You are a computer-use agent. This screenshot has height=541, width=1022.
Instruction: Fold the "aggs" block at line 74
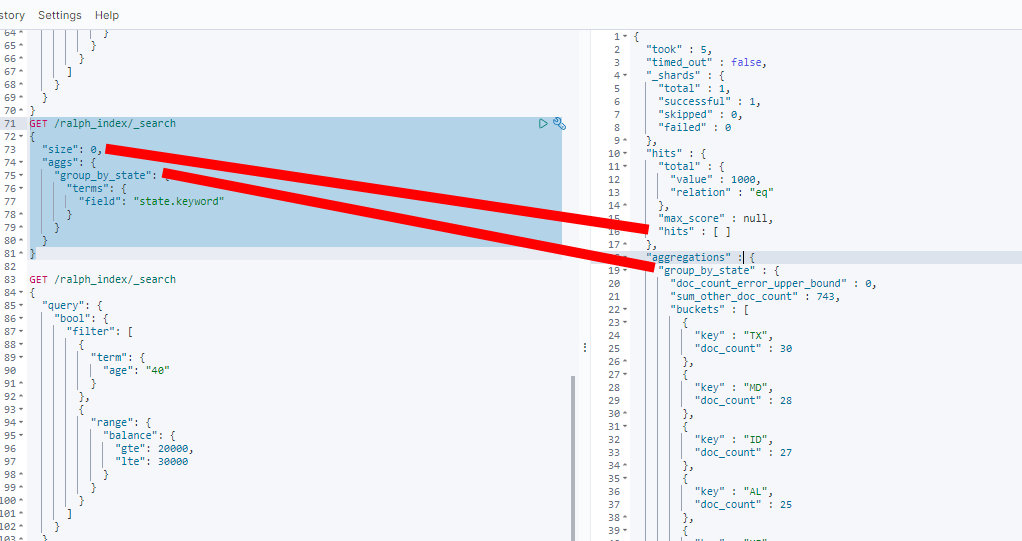[x=22, y=162]
